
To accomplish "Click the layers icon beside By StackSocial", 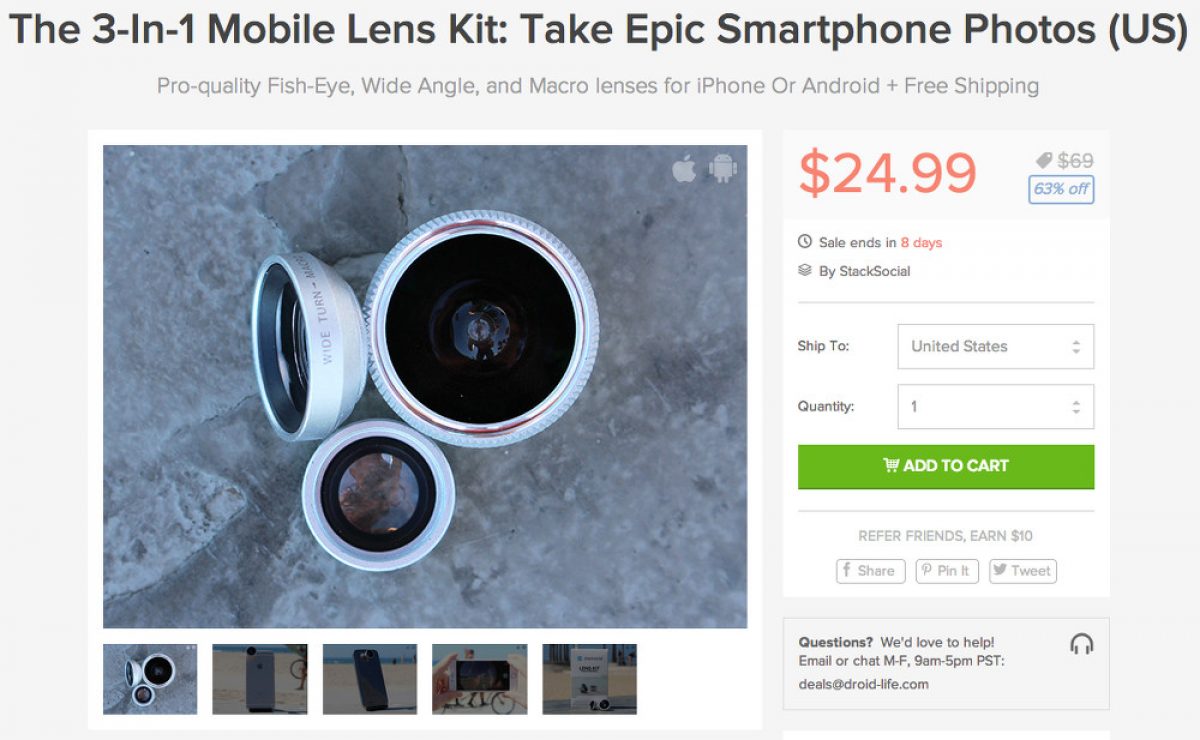I will click(x=805, y=270).
